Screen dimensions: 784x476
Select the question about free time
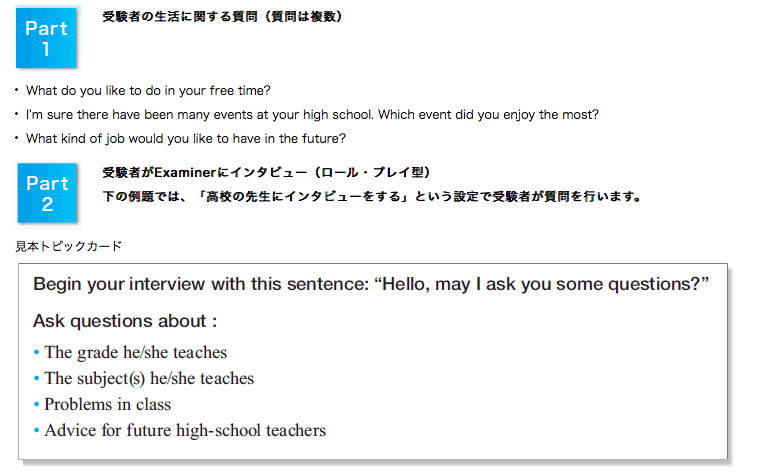point(148,90)
